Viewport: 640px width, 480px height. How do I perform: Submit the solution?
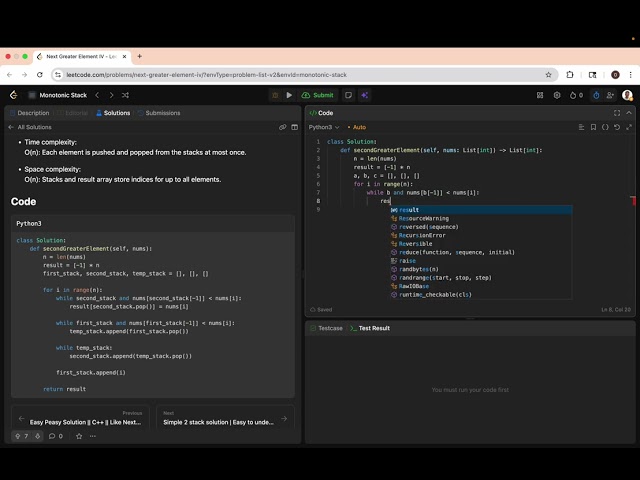click(x=318, y=95)
